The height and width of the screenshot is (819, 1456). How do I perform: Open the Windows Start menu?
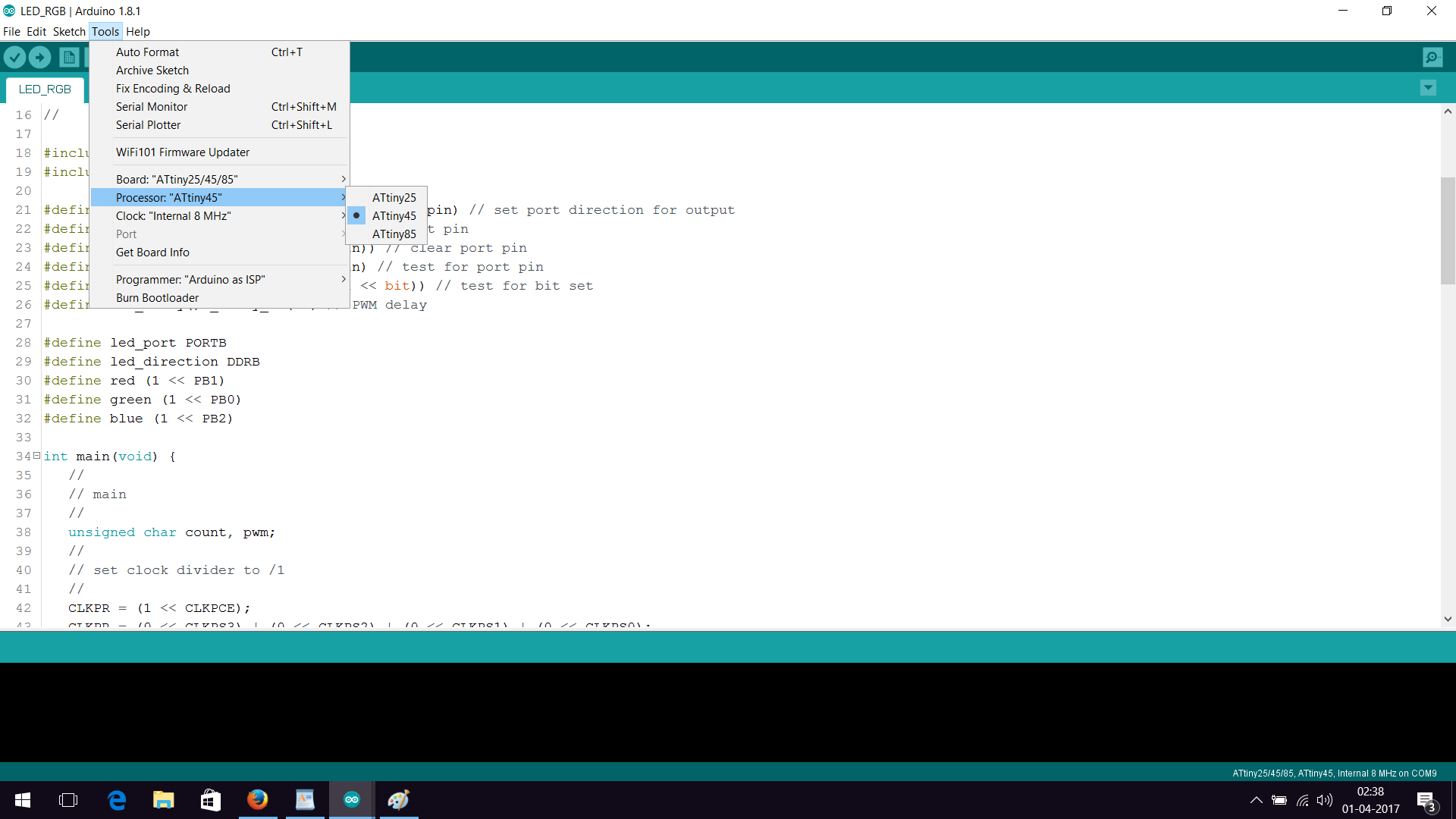23,800
